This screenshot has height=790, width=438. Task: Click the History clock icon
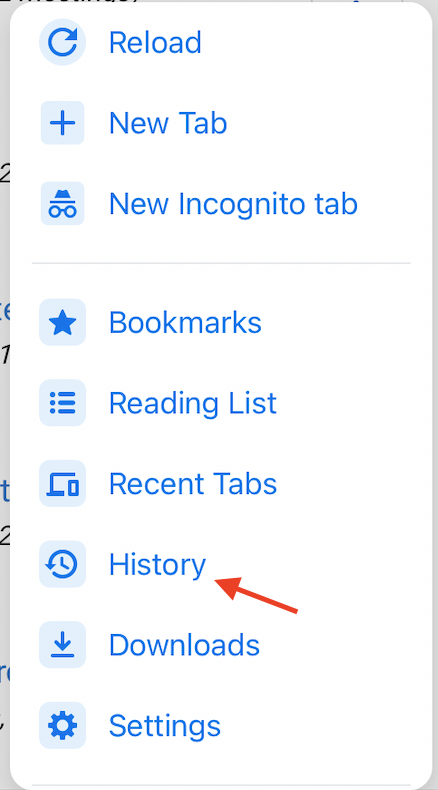point(62,564)
